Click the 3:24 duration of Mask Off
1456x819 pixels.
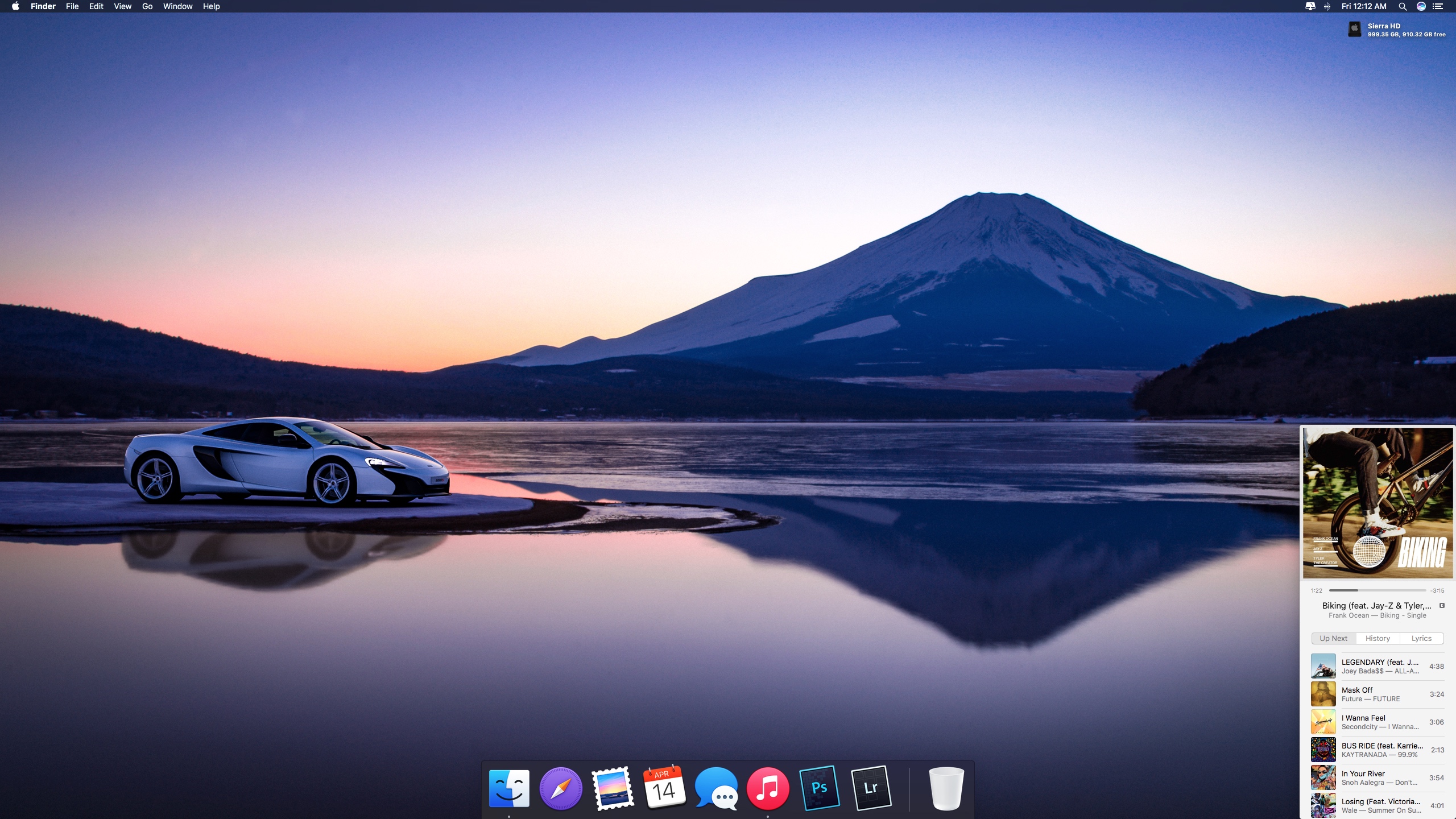[1437, 694]
